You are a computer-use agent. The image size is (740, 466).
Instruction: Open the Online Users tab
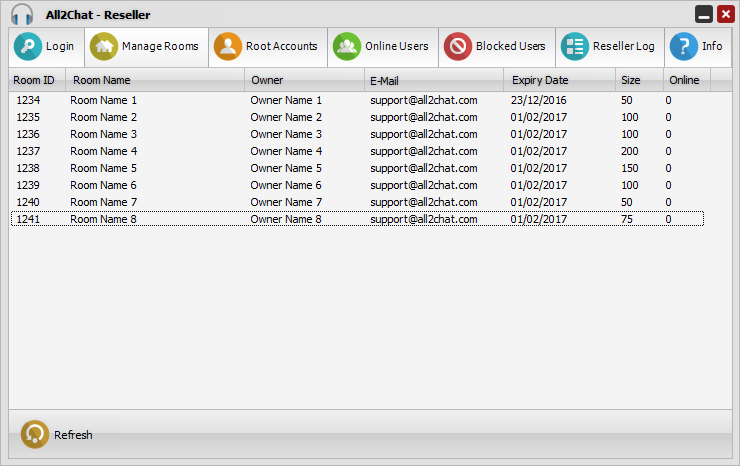pos(384,47)
